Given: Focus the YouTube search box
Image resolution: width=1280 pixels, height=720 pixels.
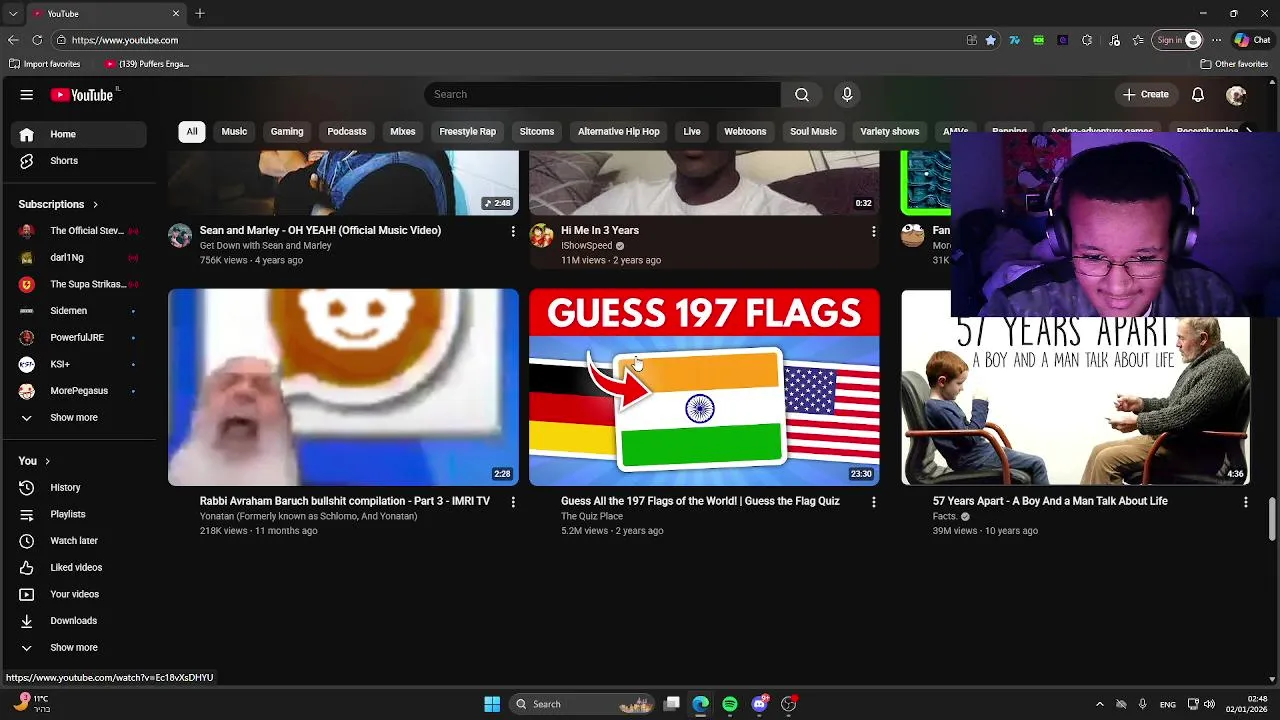Looking at the screenshot, I should 602,94.
